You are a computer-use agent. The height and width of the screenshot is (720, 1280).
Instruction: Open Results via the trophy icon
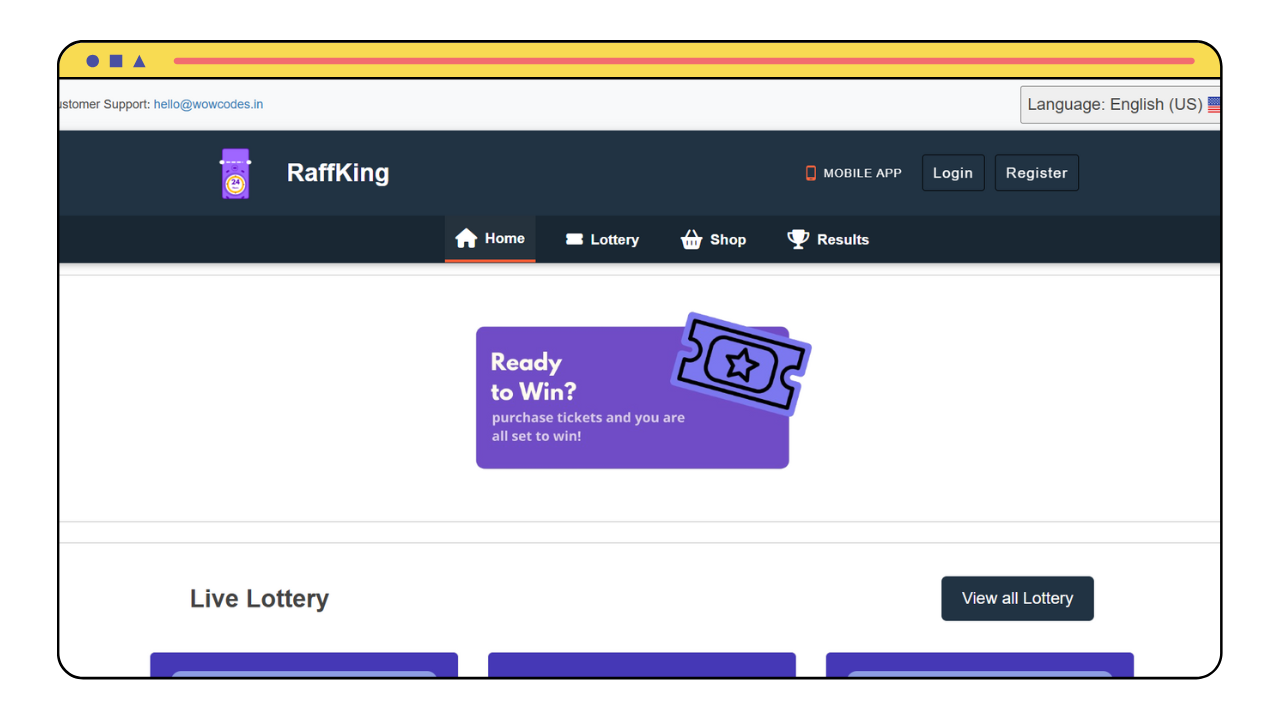click(798, 239)
